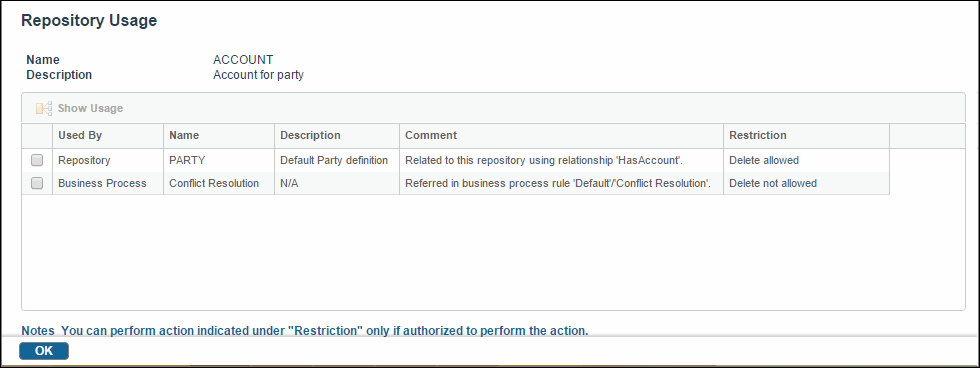Click the Name column header in the table
980x368 pixels.
219,136
